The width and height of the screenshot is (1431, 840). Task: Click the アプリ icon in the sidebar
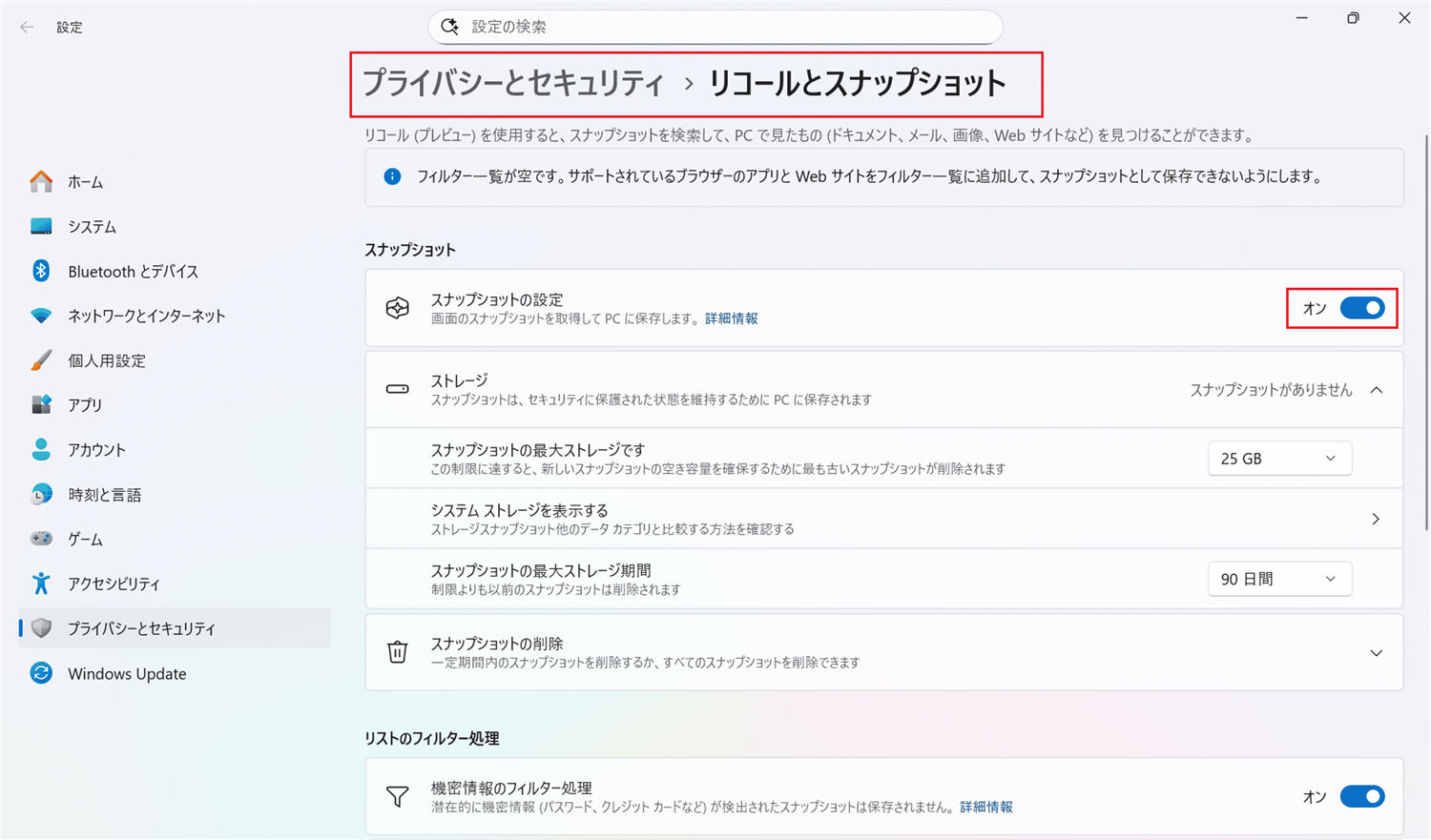(41, 404)
